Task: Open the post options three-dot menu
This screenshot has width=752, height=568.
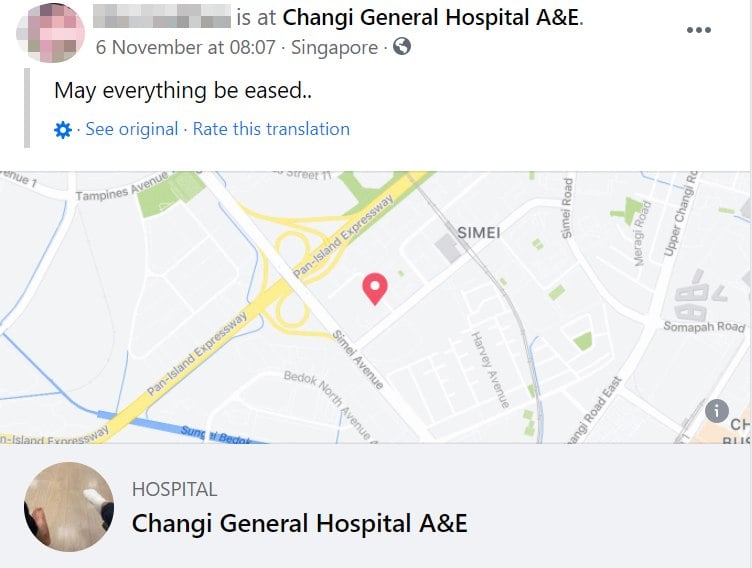Action: 698,29
